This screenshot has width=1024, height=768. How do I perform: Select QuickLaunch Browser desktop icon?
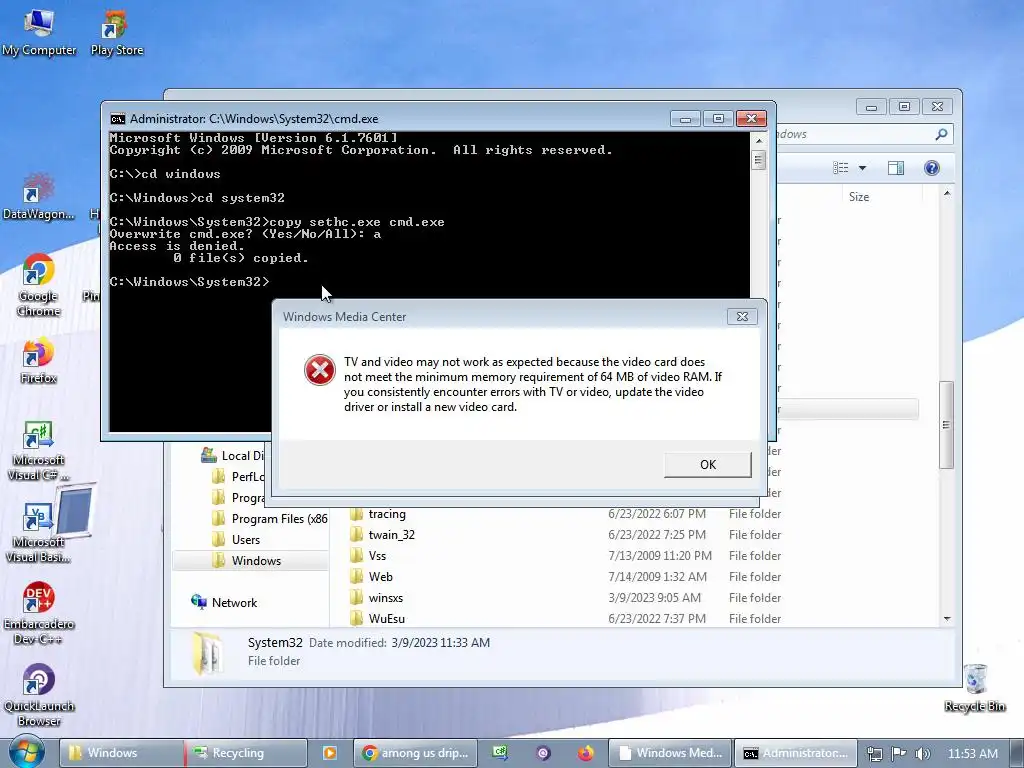pyautogui.click(x=39, y=696)
